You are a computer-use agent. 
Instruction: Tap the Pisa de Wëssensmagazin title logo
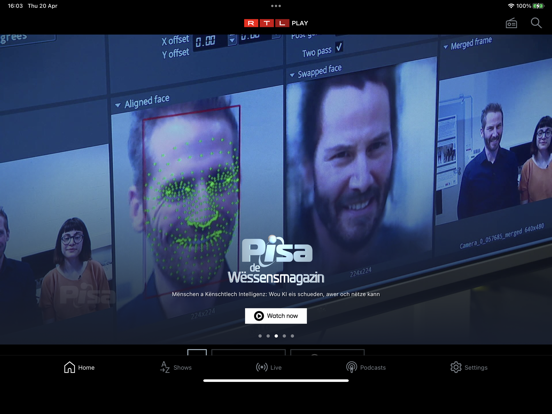point(276,259)
